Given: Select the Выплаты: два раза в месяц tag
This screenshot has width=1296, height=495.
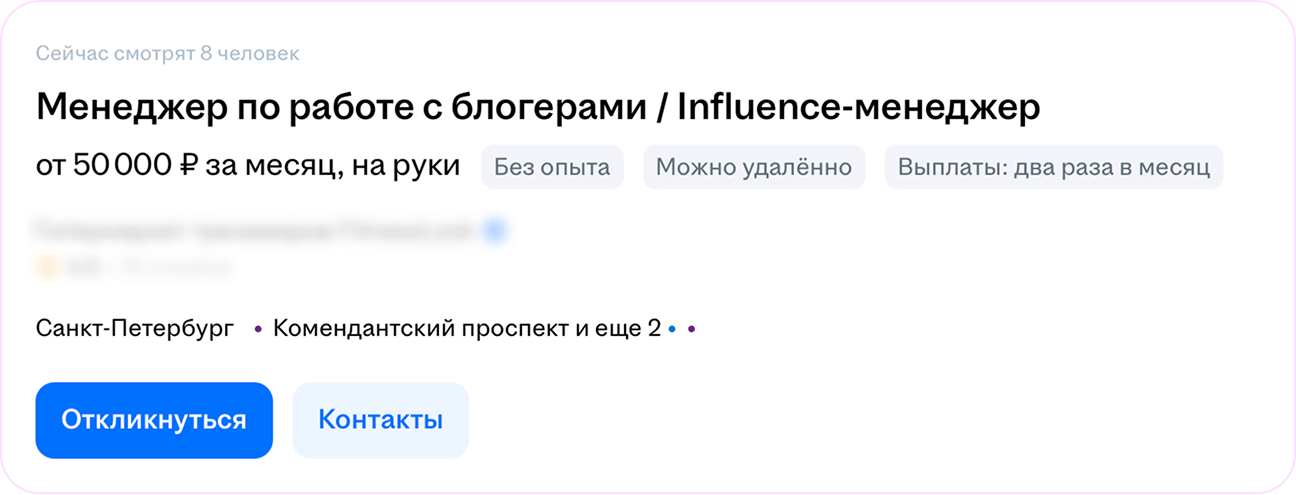Looking at the screenshot, I should click(1053, 167).
